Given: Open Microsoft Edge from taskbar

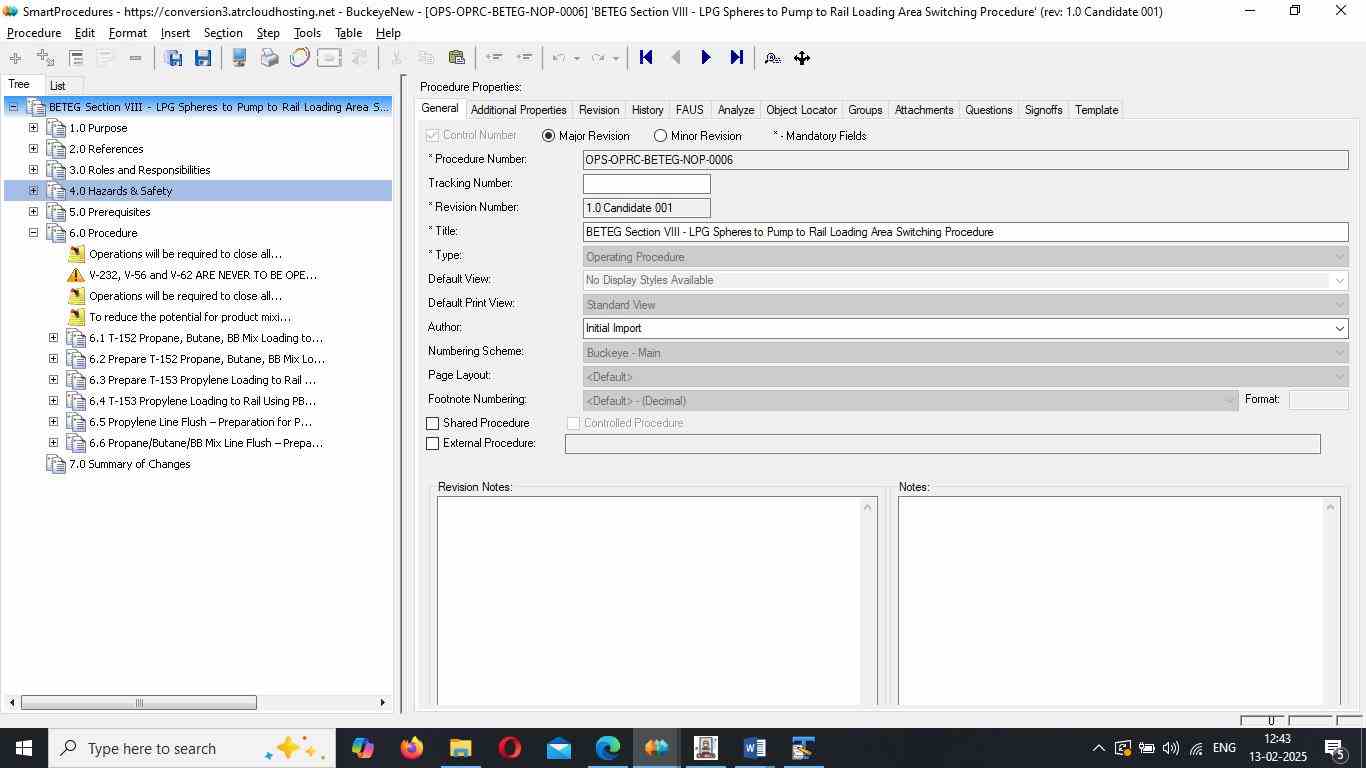Looking at the screenshot, I should (607, 748).
